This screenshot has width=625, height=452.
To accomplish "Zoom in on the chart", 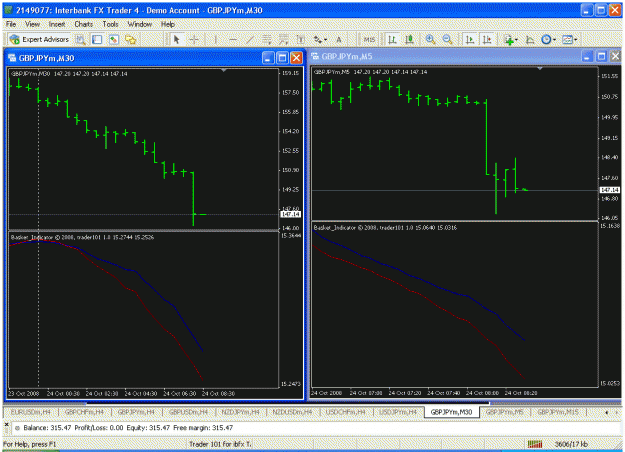I will pyautogui.click(x=430, y=39).
